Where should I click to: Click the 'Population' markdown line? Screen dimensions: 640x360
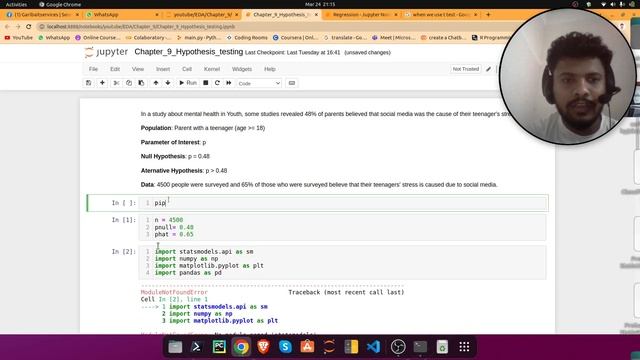(203, 128)
